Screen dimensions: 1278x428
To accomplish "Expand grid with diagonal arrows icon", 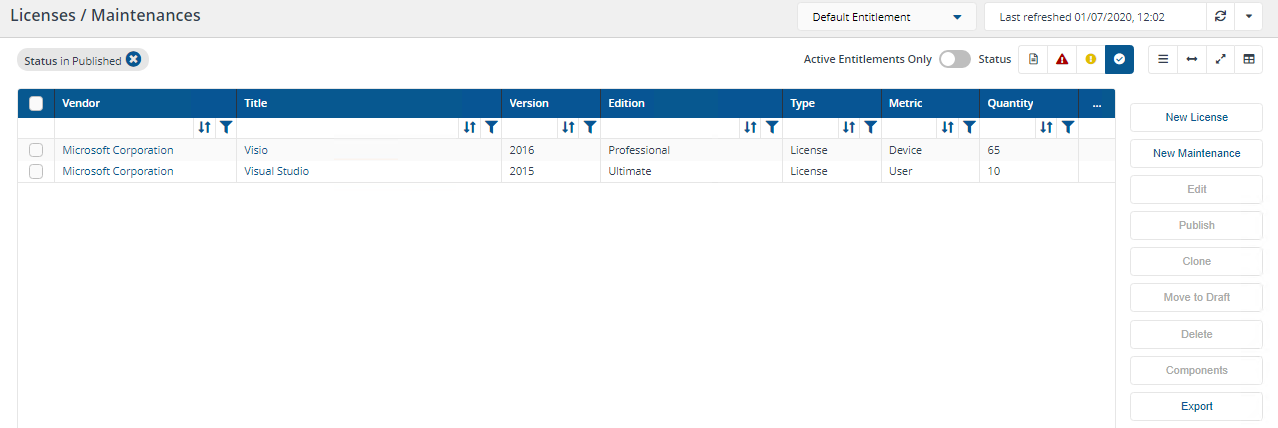I will (1220, 59).
